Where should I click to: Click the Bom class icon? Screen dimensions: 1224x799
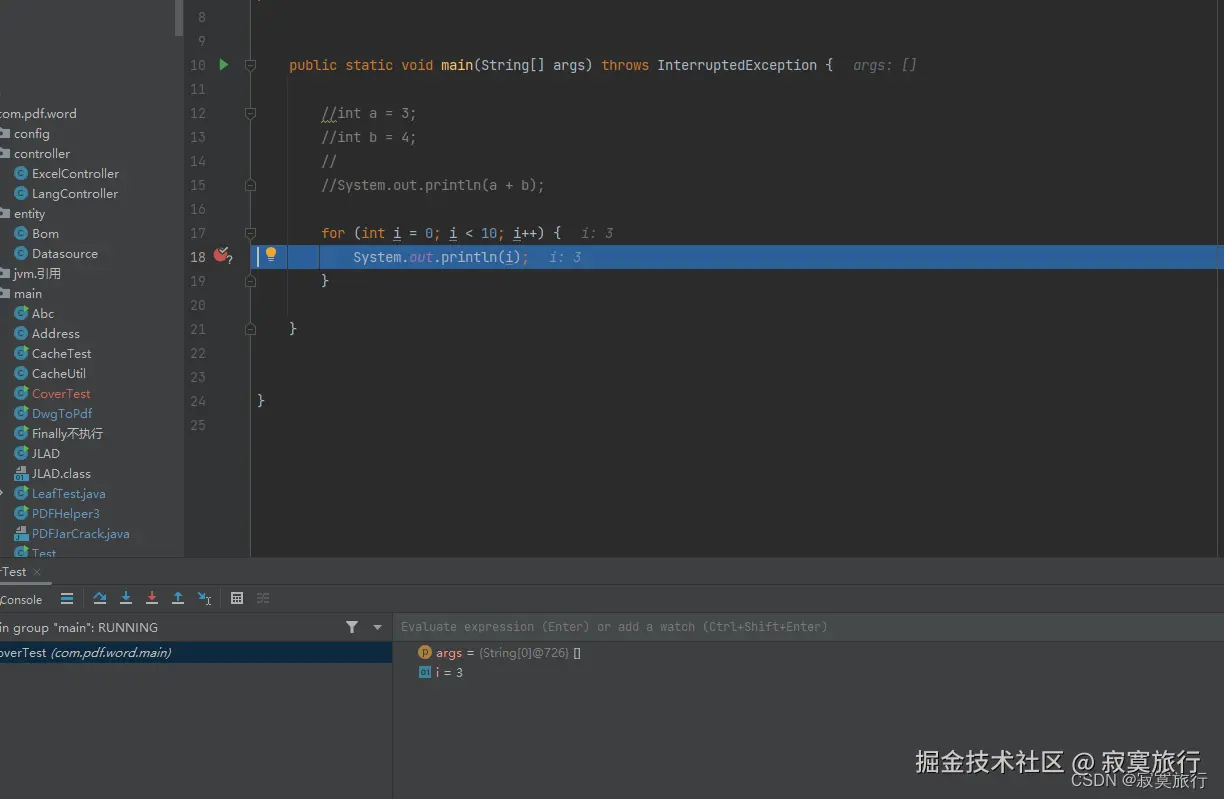tap(21, 233)
